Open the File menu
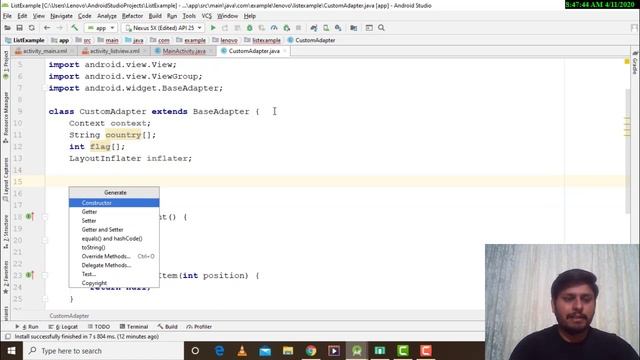 click(7, 16)
